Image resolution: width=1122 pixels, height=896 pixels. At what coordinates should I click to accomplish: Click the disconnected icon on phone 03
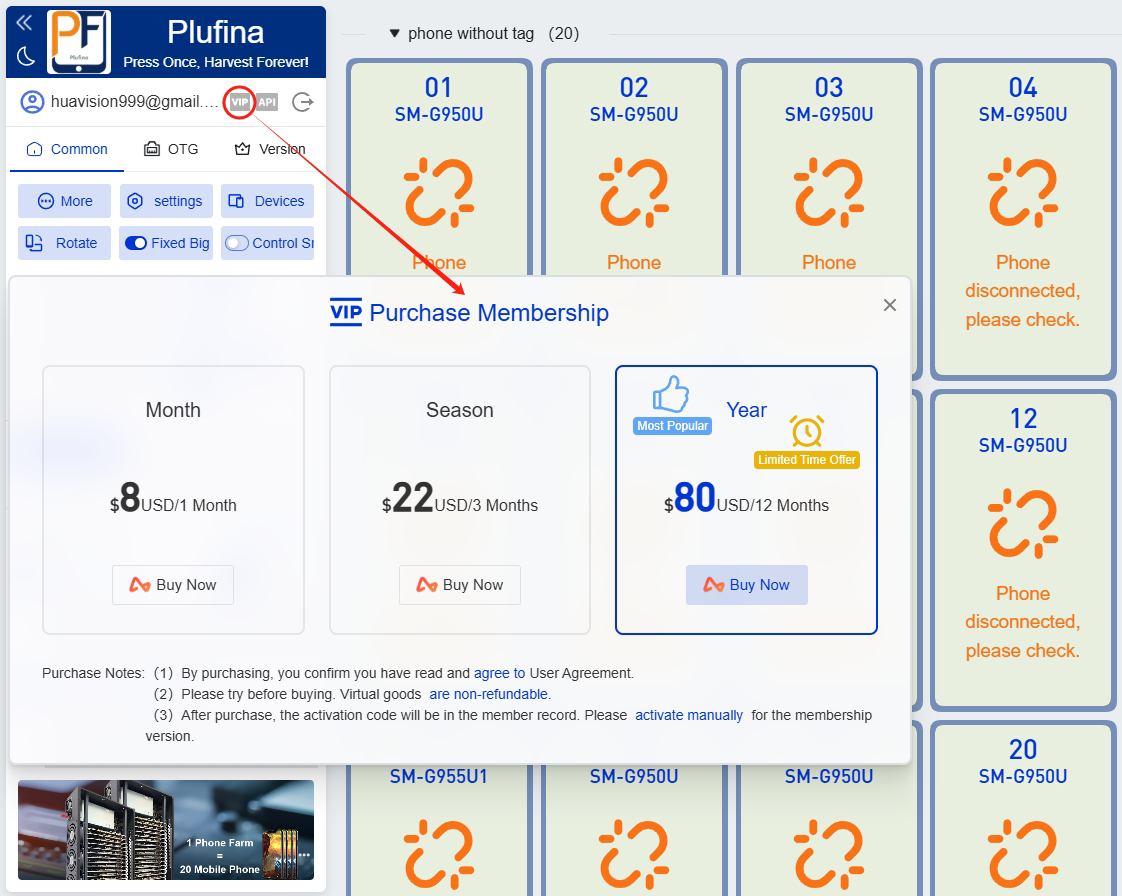tap(829, 193)
